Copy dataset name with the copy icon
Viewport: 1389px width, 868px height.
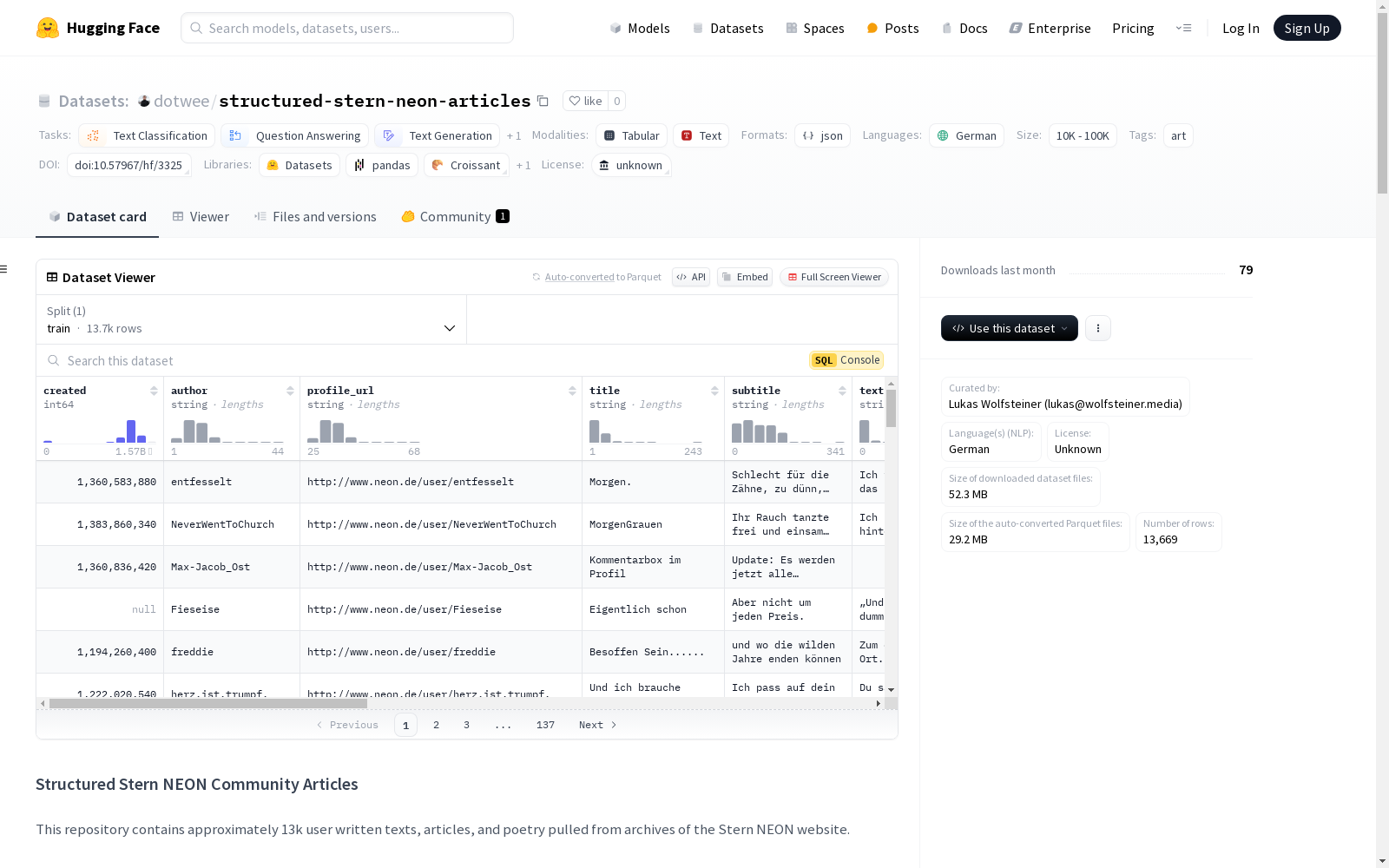click(543, 101)
